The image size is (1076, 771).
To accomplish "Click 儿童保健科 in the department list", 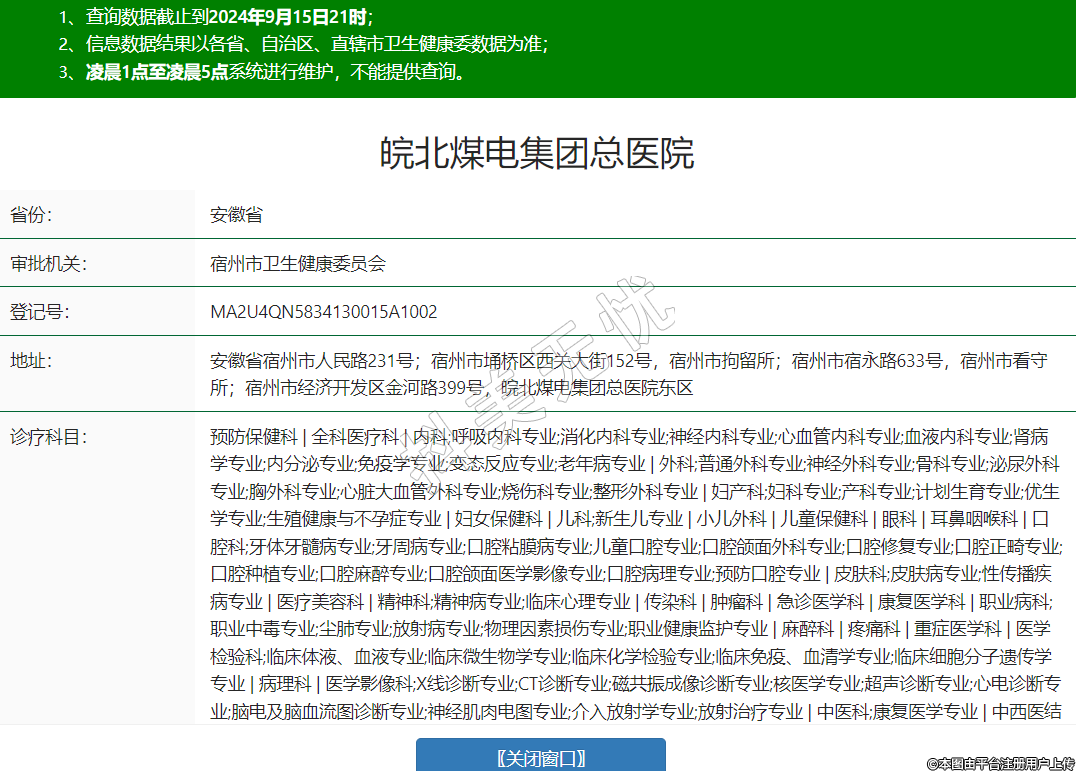I will coord(823,519).
